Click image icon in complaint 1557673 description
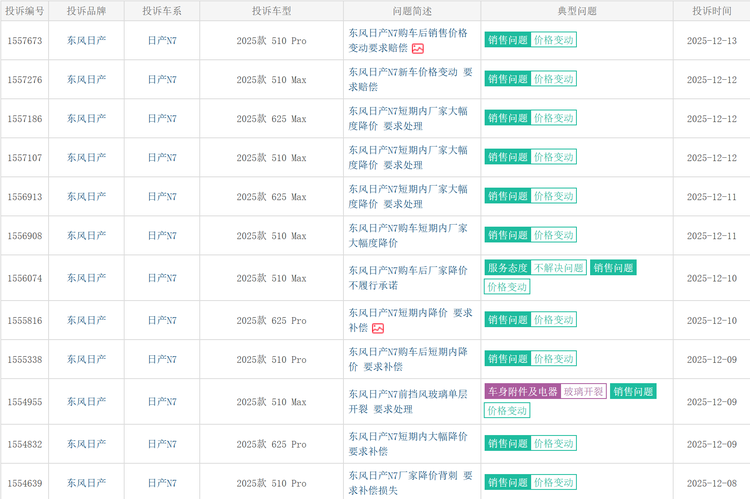This screenshot has height=499, width=750. tap(418, 48)
